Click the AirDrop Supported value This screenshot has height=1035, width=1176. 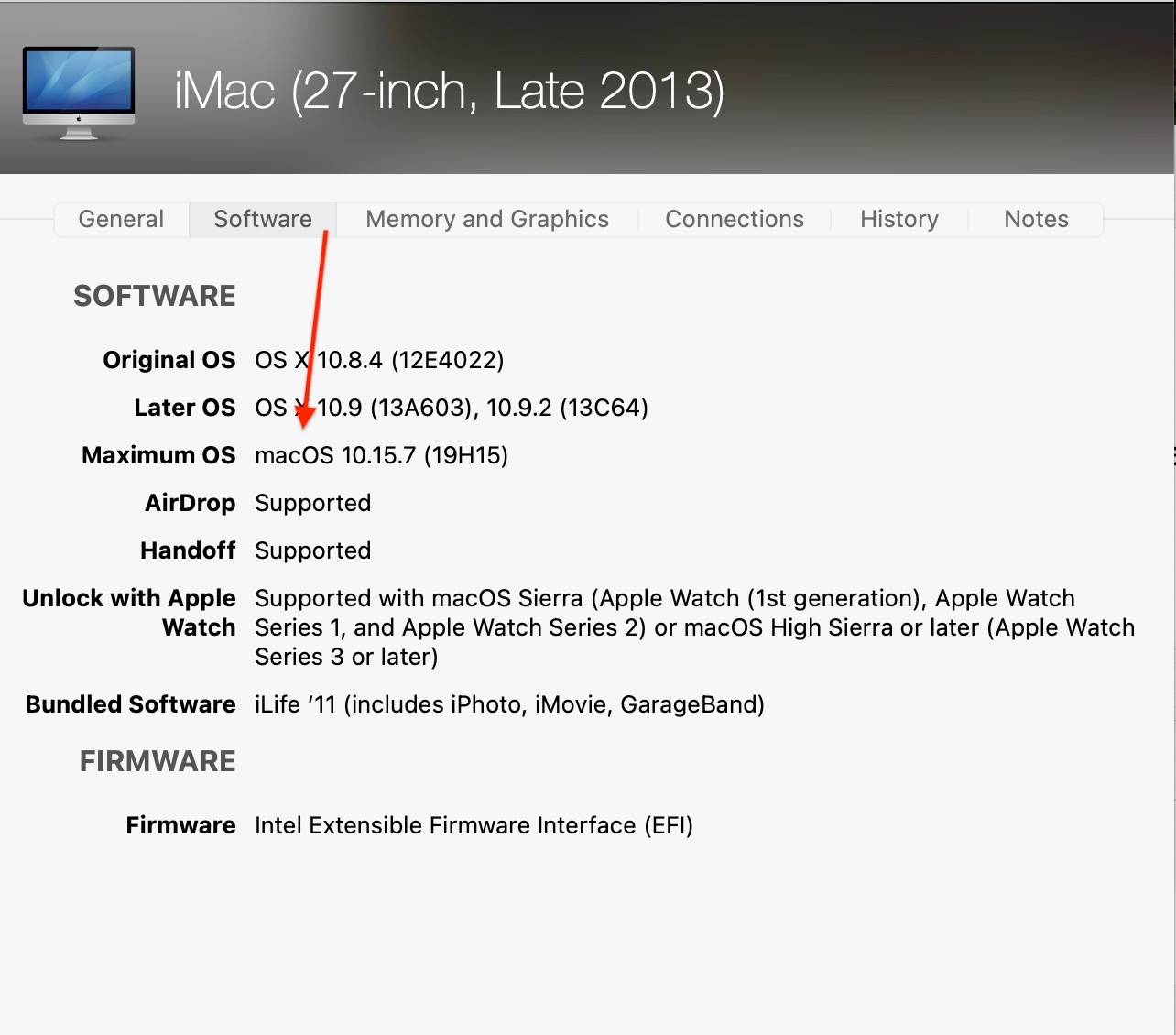tap(313, 503)
